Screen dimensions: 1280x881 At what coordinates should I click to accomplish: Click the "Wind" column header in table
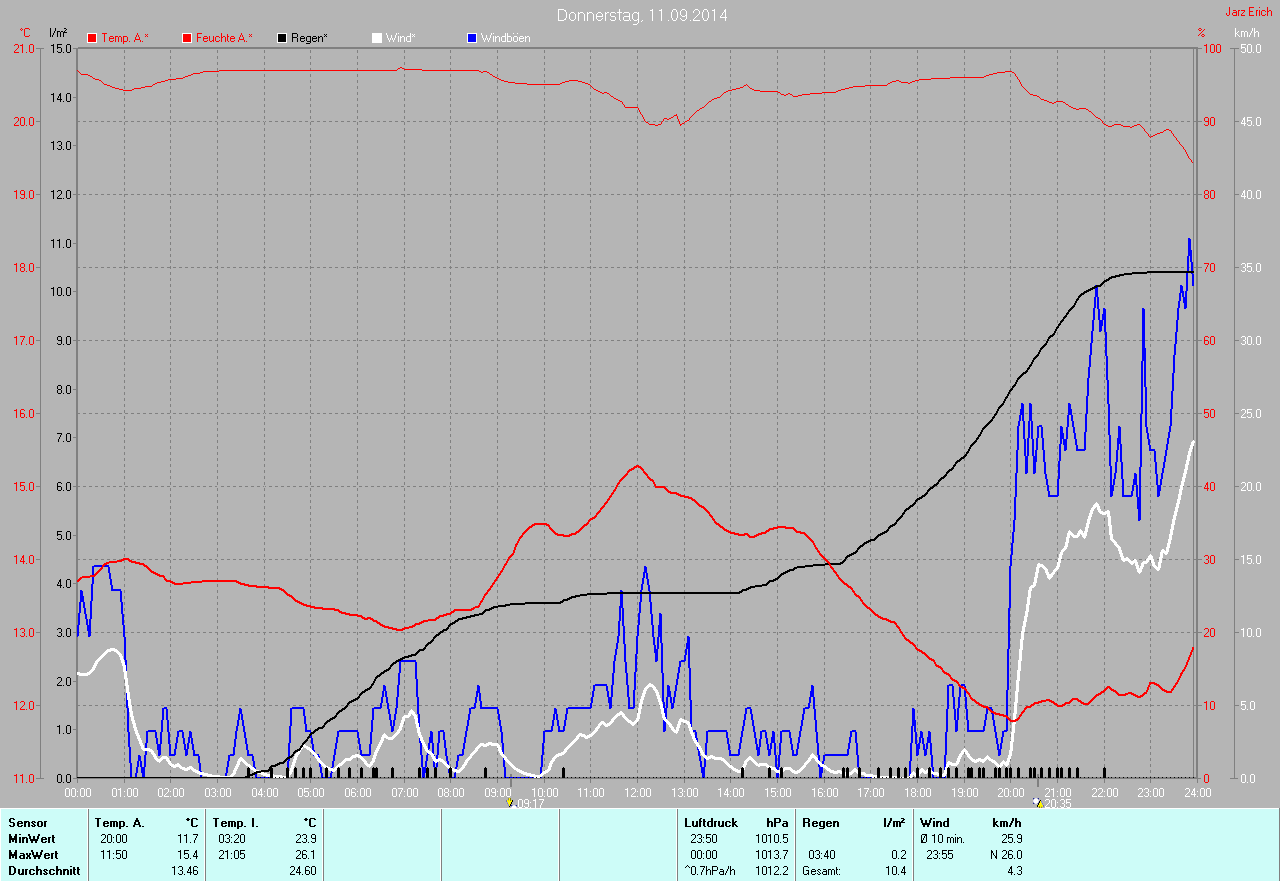click(x=934, y=822)
